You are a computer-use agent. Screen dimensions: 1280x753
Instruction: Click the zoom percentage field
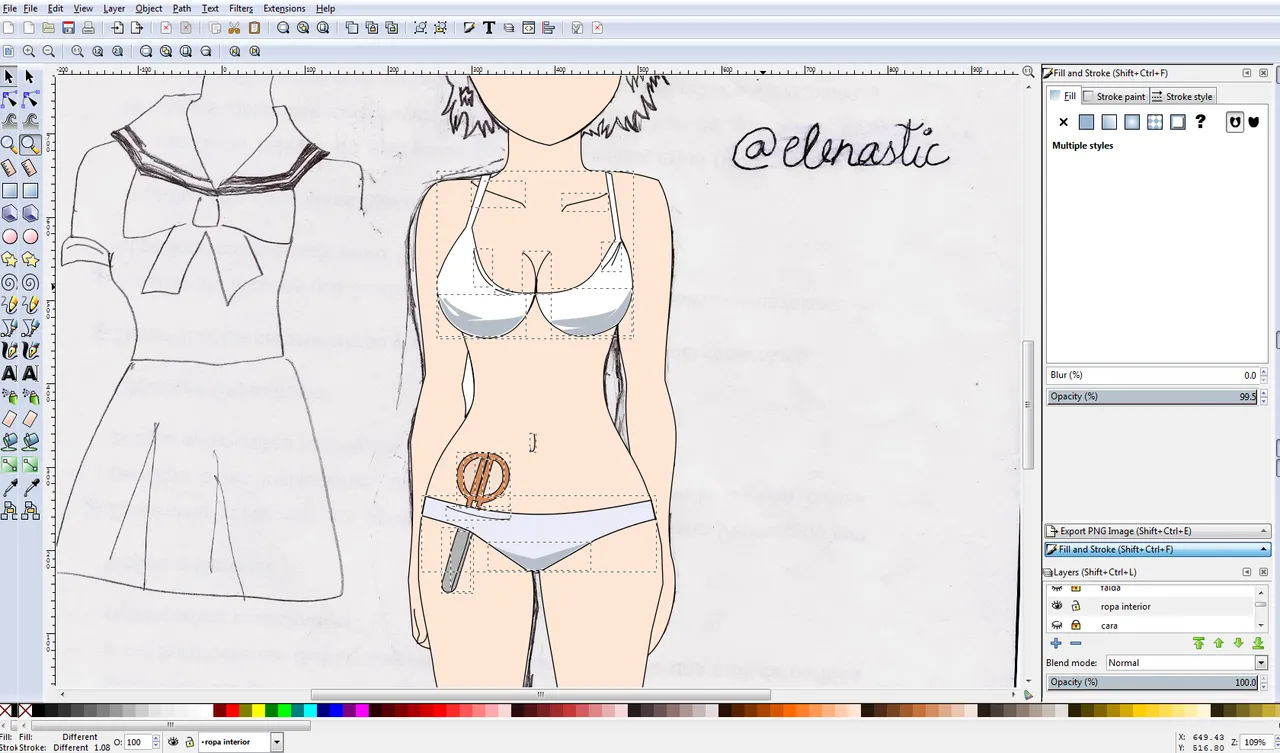point(1255,742)
